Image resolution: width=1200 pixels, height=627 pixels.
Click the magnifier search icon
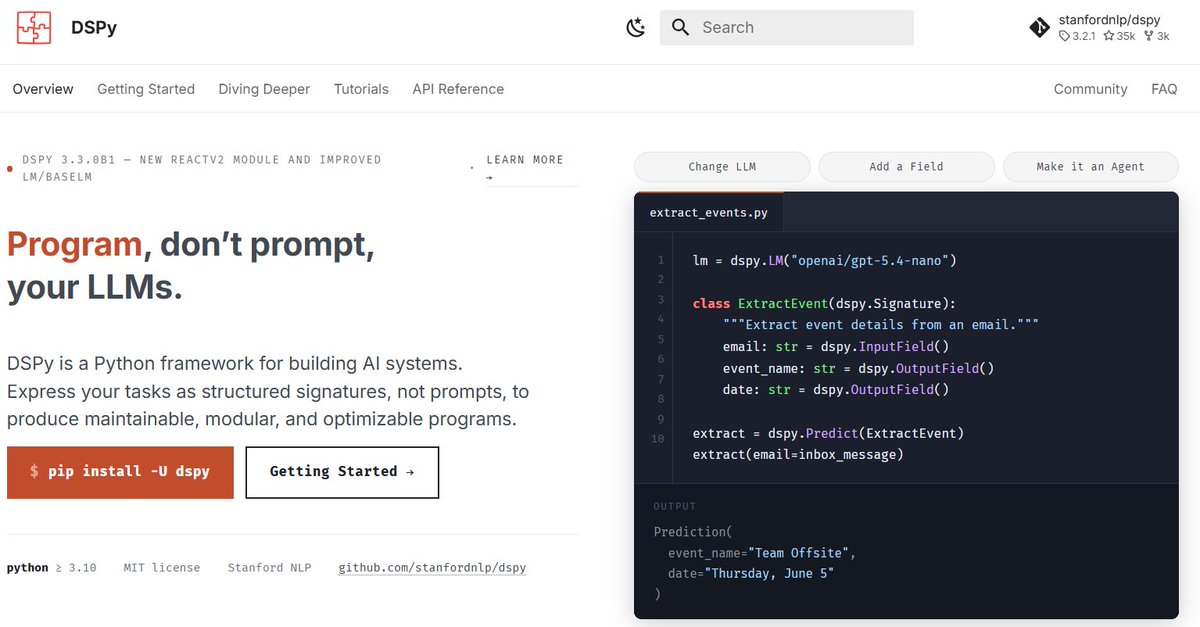click(681, 27)
